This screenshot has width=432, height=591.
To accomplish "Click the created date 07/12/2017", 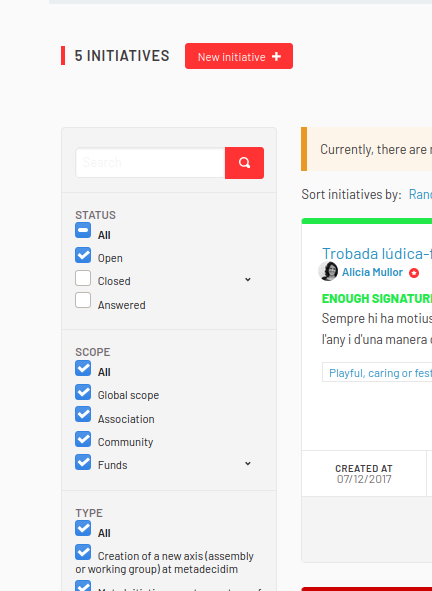I will [364, 479].
